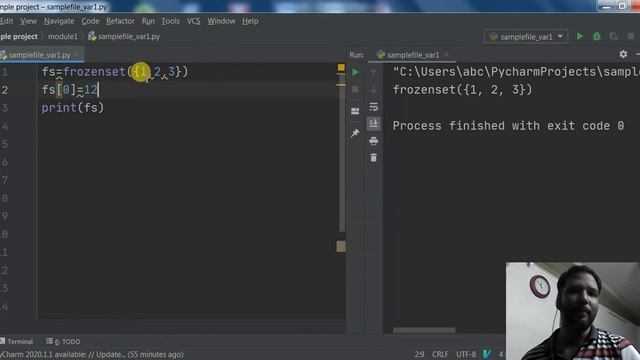Change the UTF-8 file encoding
Viewport: 640px width, 360px height.
pos(466,354)
